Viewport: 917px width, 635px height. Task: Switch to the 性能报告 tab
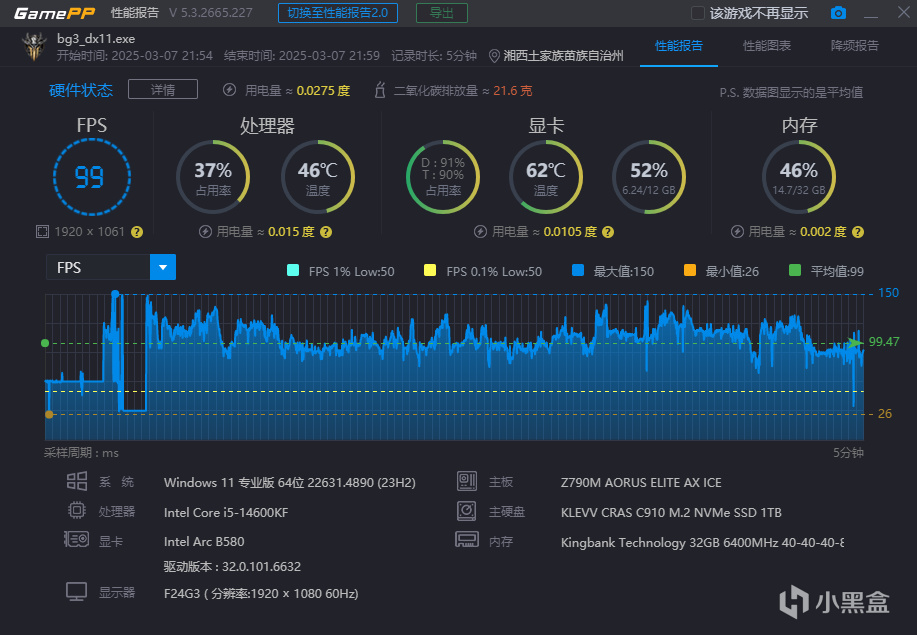coord(678,46)
